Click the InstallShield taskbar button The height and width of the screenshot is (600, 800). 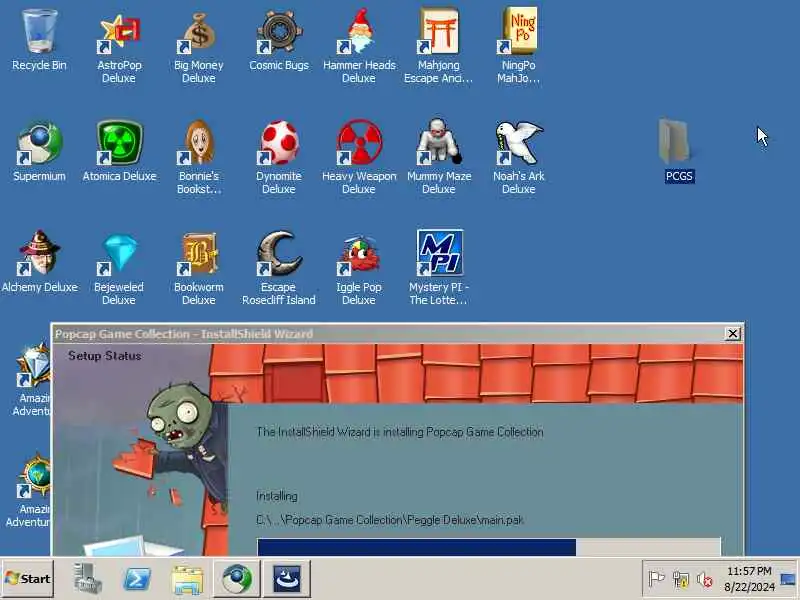(287, 579)
